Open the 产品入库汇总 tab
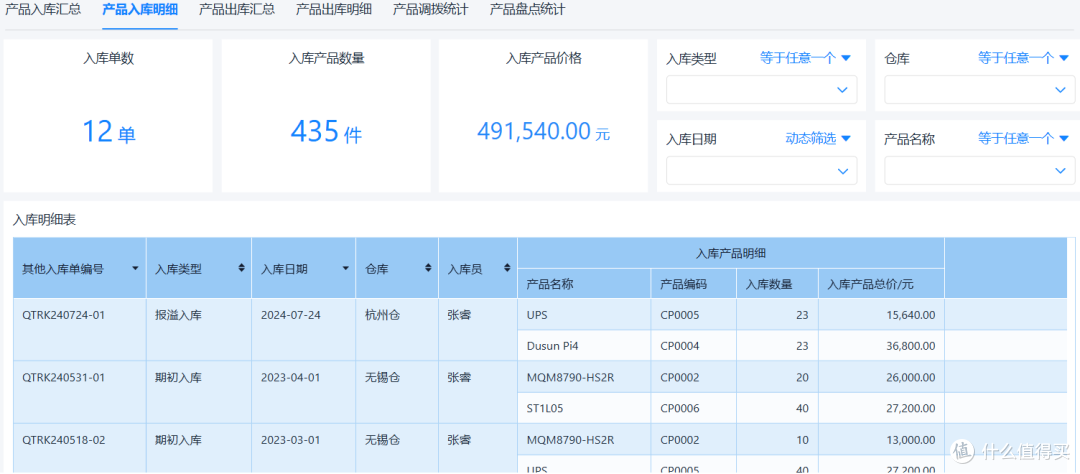 click(x=43, y=10)
